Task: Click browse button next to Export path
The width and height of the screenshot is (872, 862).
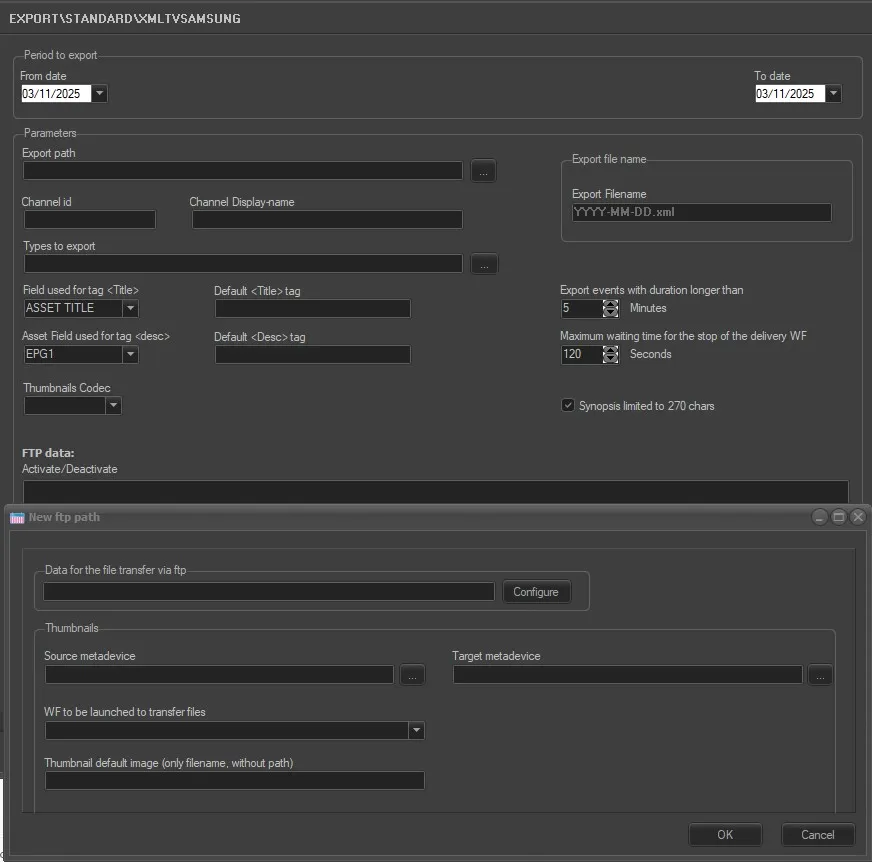Action: (x=482, y=171)
